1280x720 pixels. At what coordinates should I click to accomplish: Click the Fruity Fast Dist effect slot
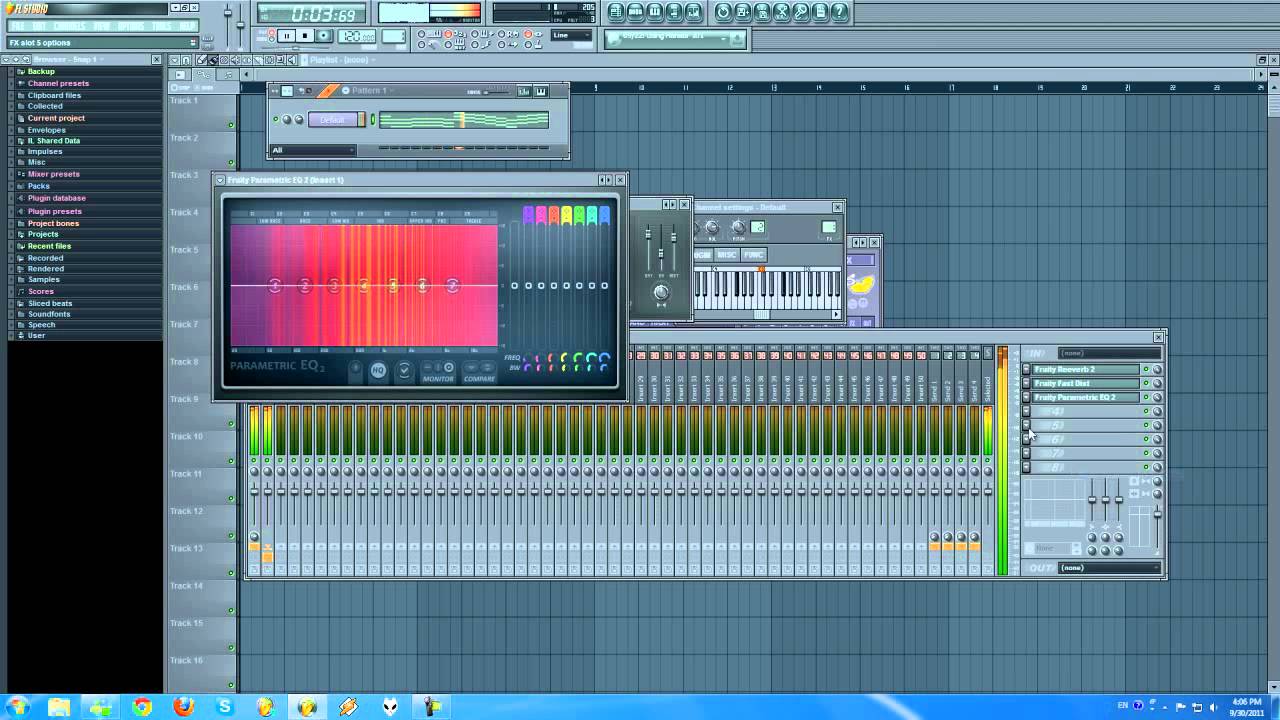pyautogui.click(x=1086, y=384)
